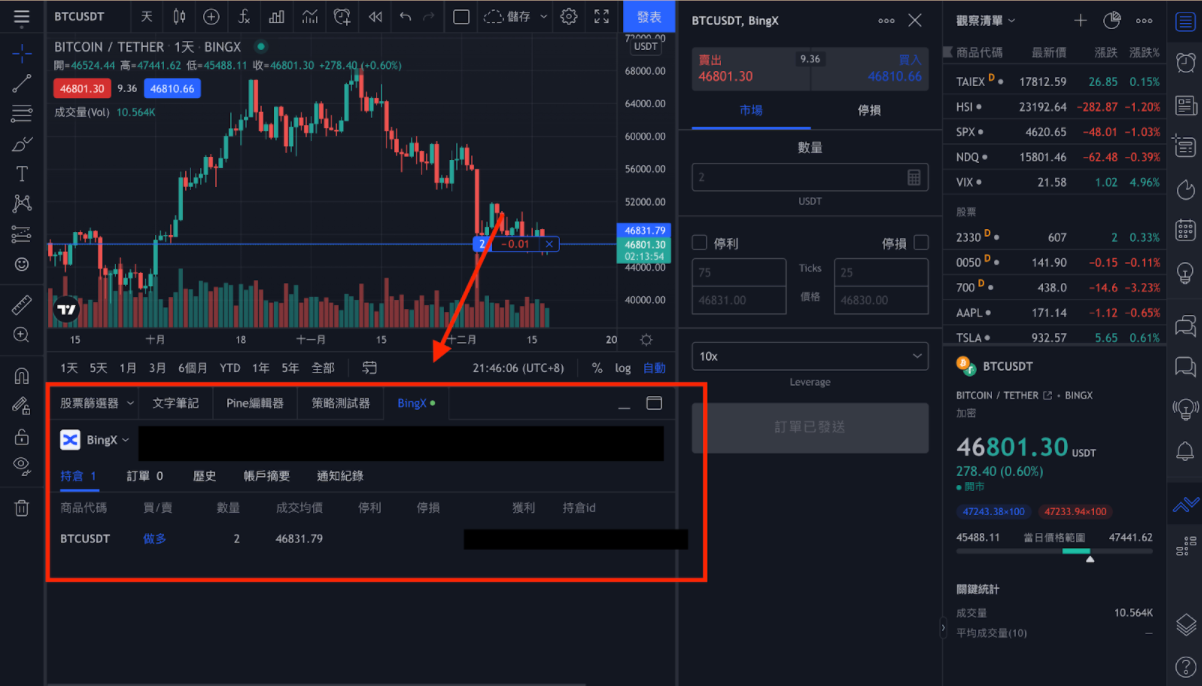Open the order panel more options menu
Image resolution: width=1202 pixels, height=686 pixels.
pos(886,20)
